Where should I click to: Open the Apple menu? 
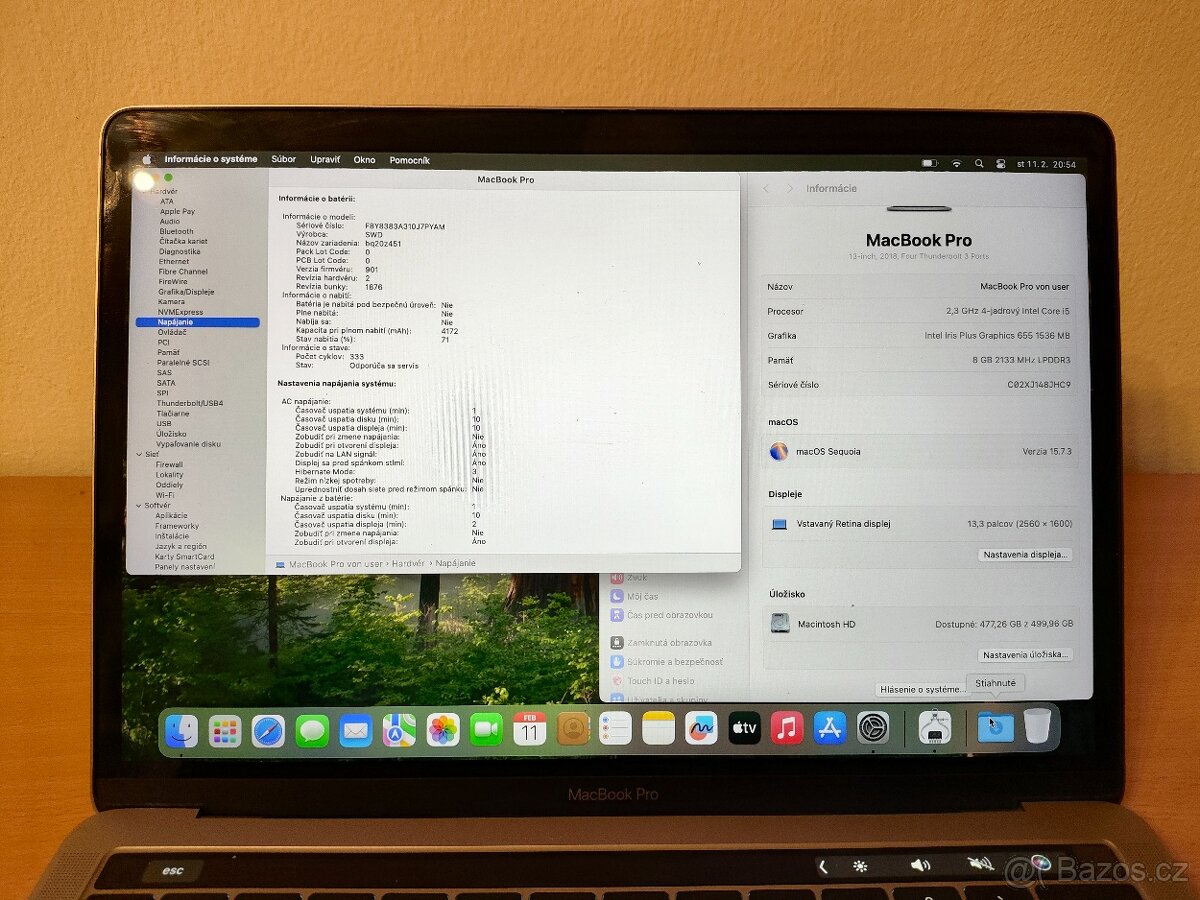(x=146, y=159)
